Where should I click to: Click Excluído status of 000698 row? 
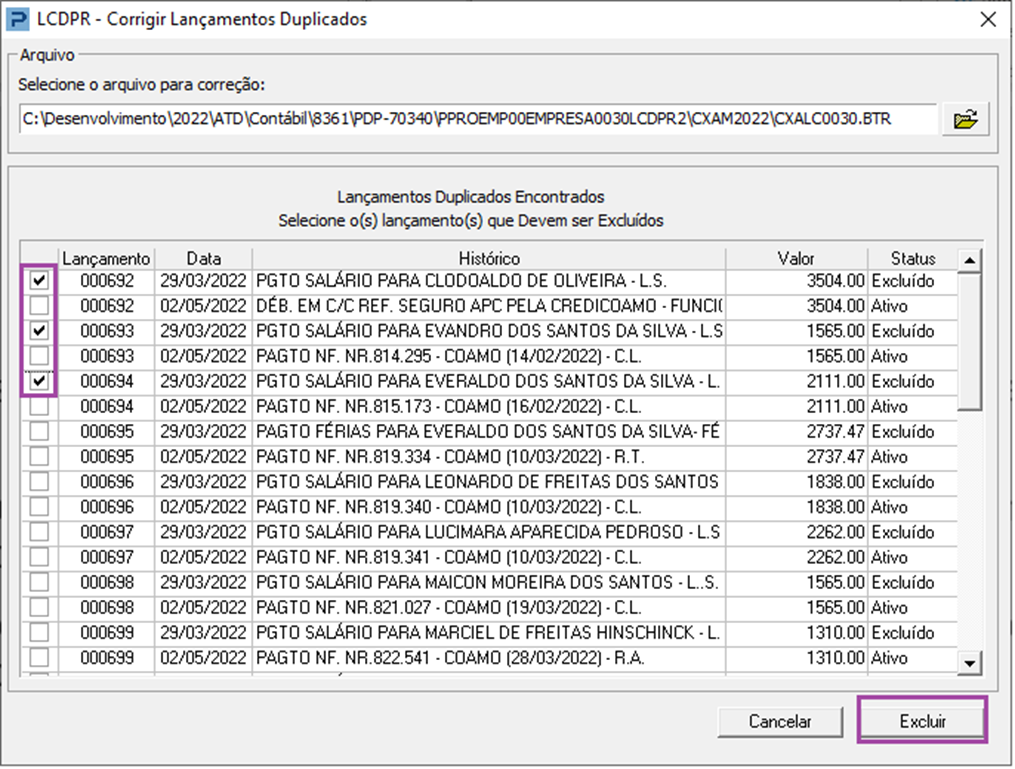point(903,582)
